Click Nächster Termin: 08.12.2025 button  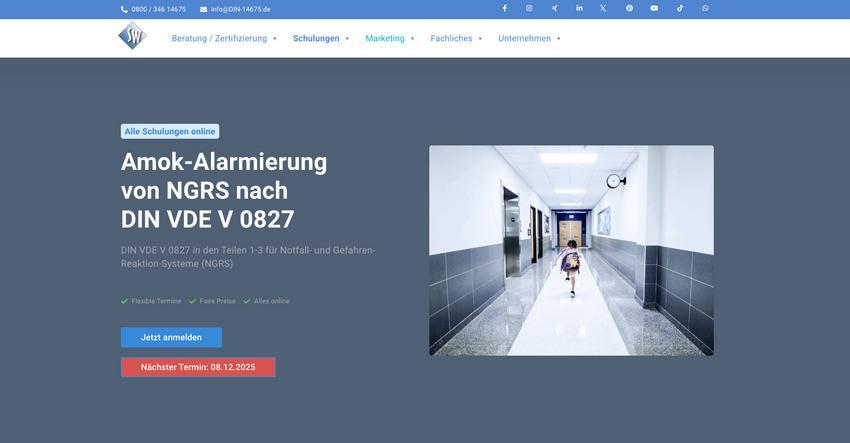pyautogui.click(x=198, y=367)
